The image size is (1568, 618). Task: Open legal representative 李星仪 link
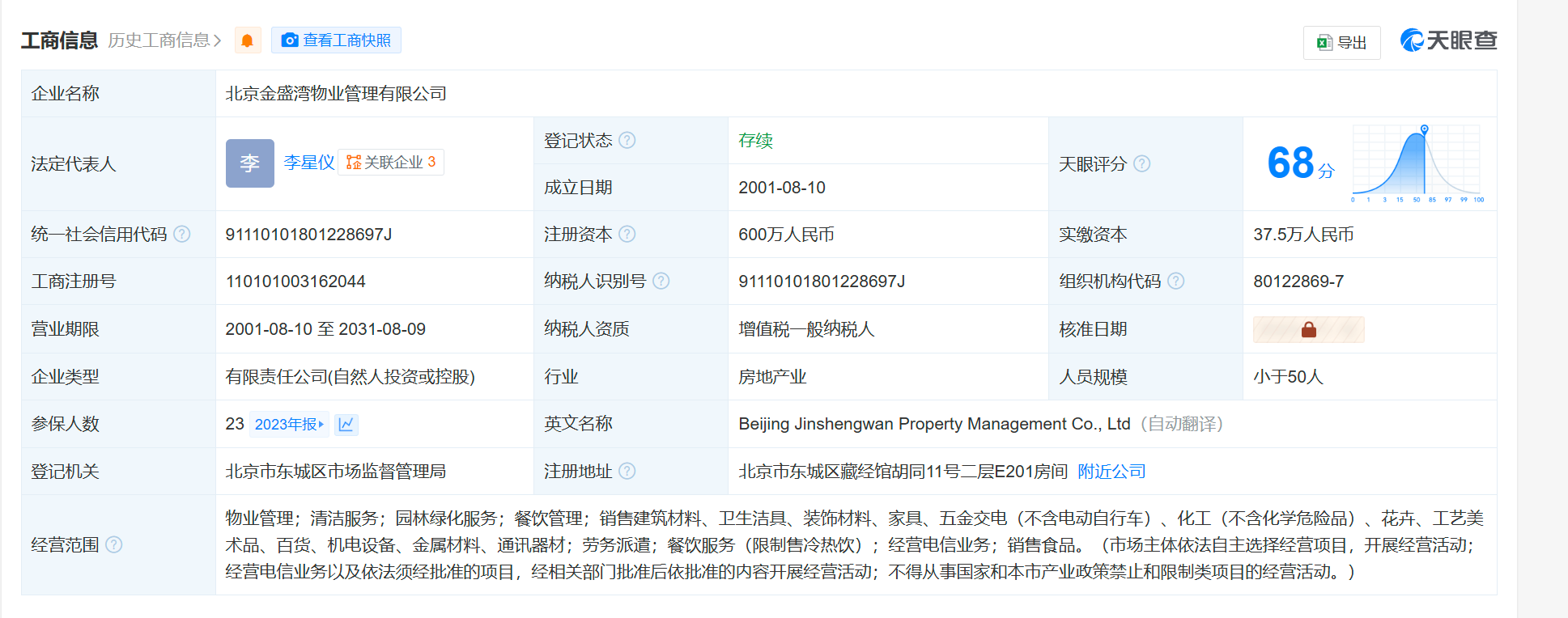point(308,163)
